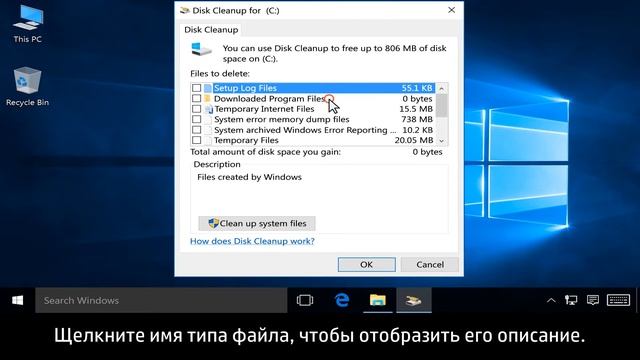Open the Windows Start button
Screen dimensions: 640x360
click(x=18, y=300)
